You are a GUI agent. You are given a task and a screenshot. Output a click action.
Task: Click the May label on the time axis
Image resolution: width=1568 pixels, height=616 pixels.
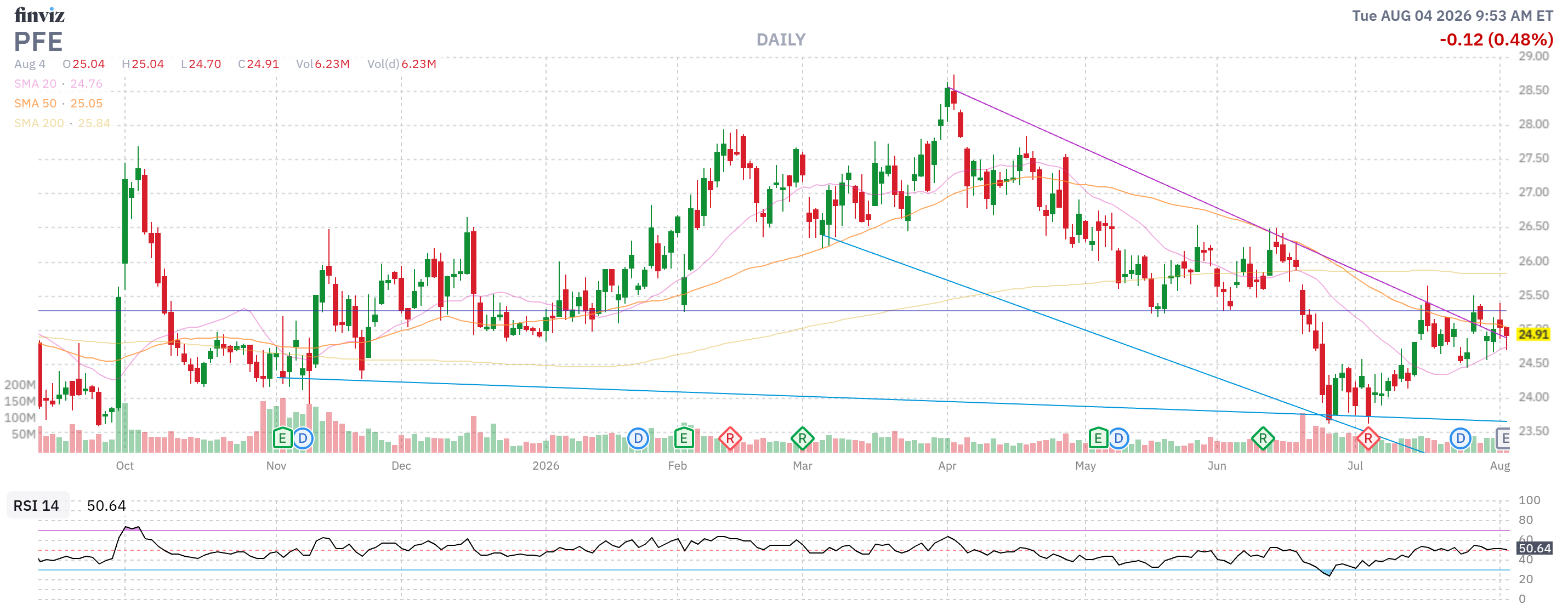[x=1086, y=466]
